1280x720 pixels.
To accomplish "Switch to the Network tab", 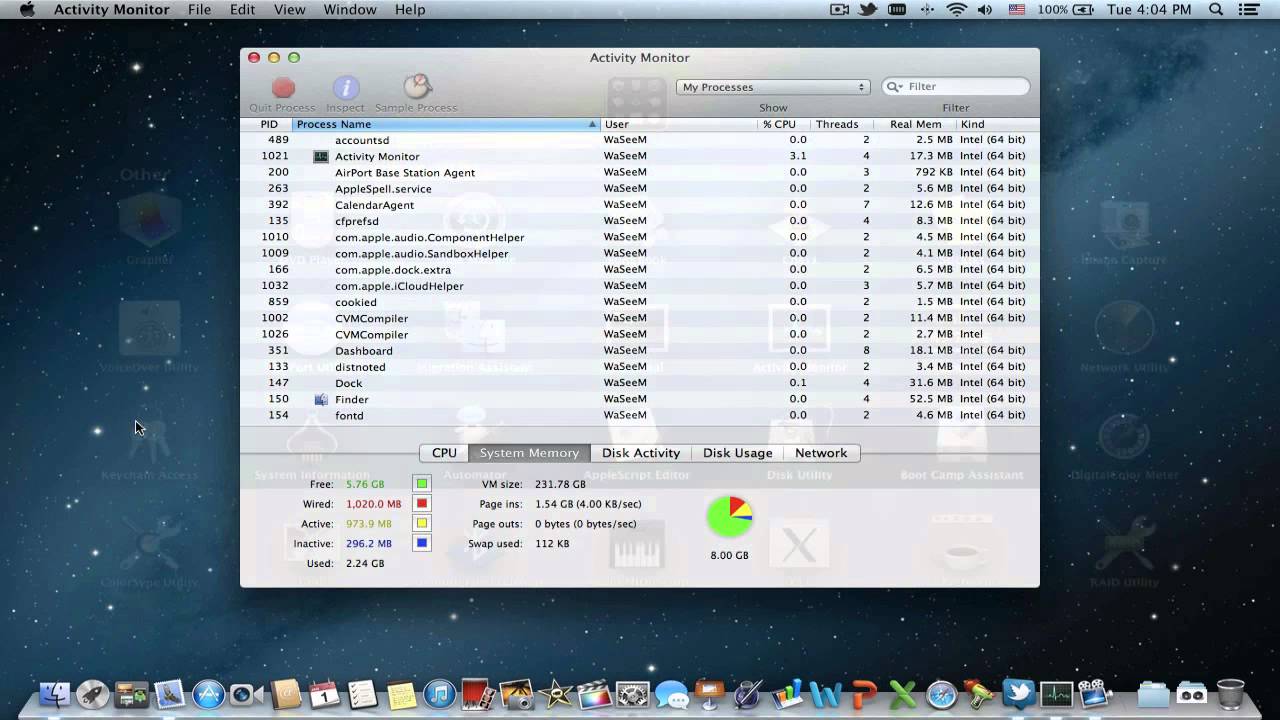I will click(821, 453).
